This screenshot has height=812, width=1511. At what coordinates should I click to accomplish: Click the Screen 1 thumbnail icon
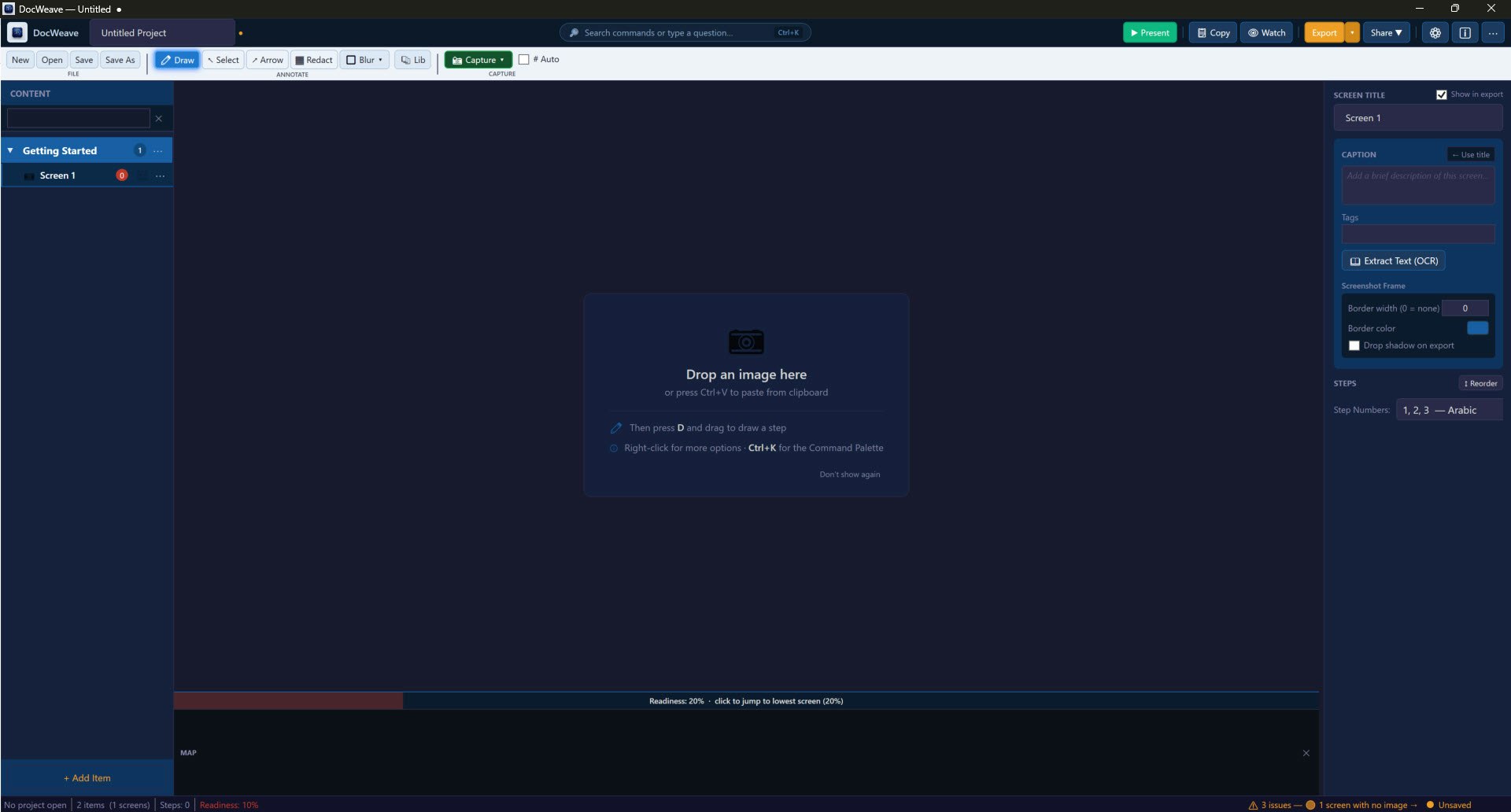coord(29,175)
